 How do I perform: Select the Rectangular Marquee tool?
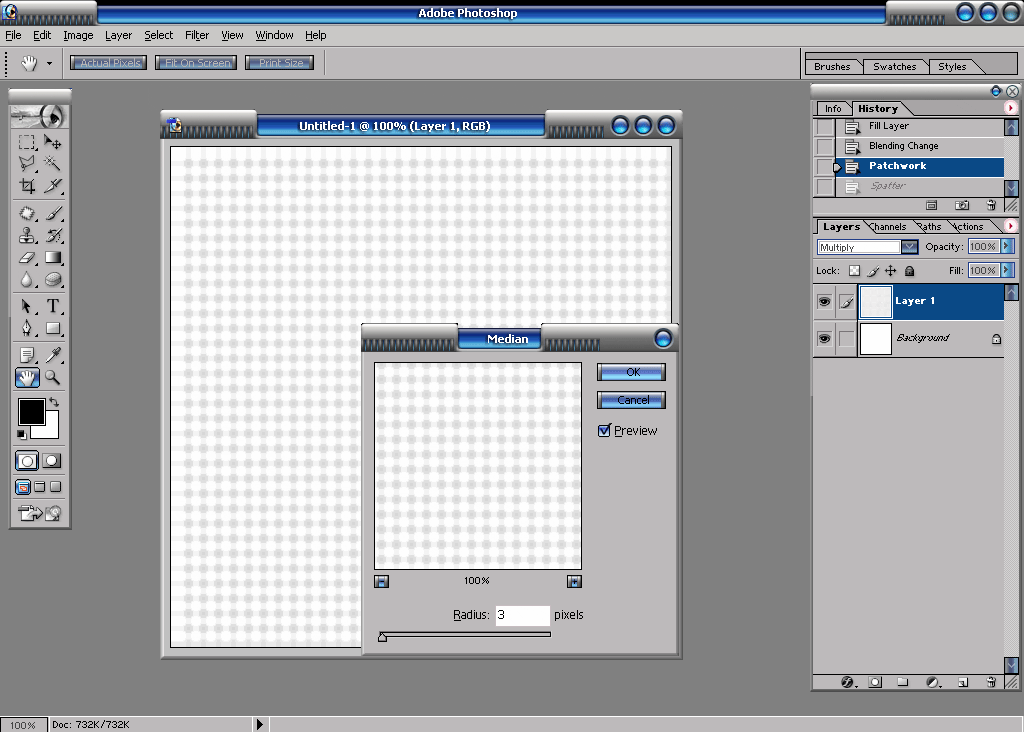click(x=27, y=142)
